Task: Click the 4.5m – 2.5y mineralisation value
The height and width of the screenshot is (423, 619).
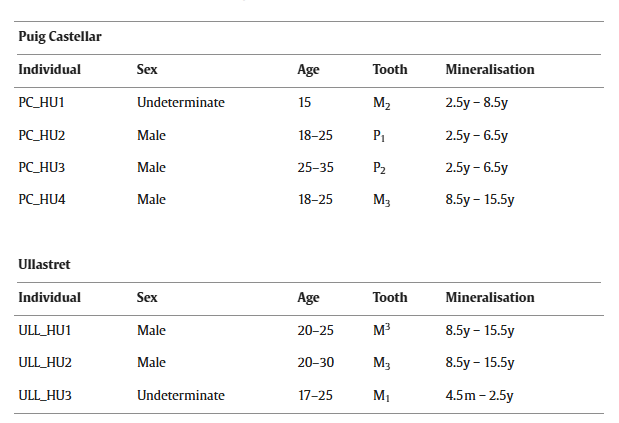Action: tap(479, 395)
